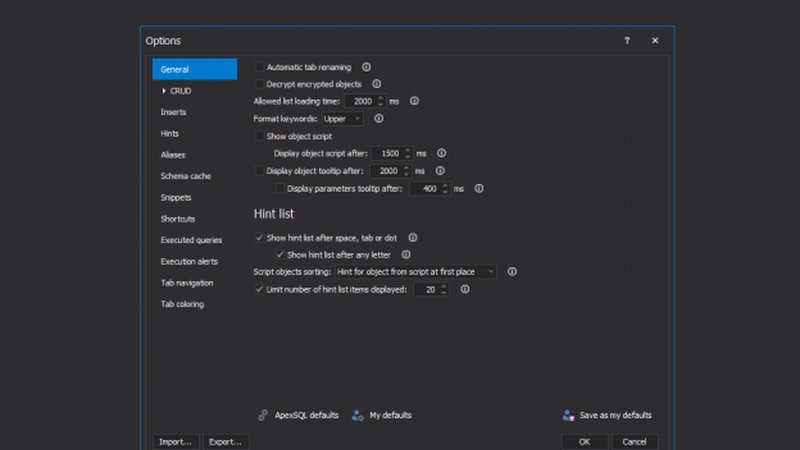Toggle Display object tooltip after checkbox
The width and height of the screenshot is (800, 450).
click(259, 171)
